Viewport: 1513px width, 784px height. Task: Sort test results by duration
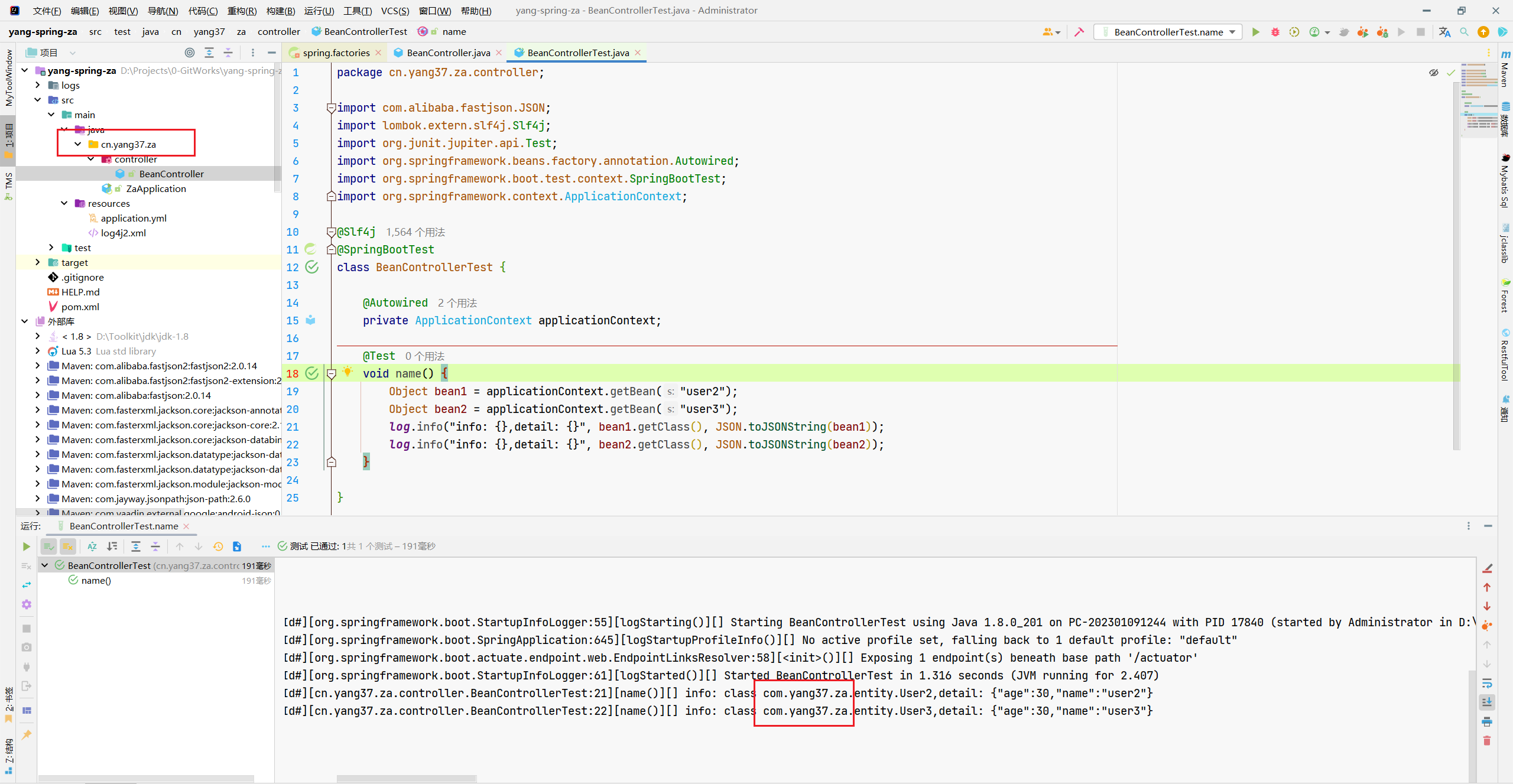click(112, 546)
